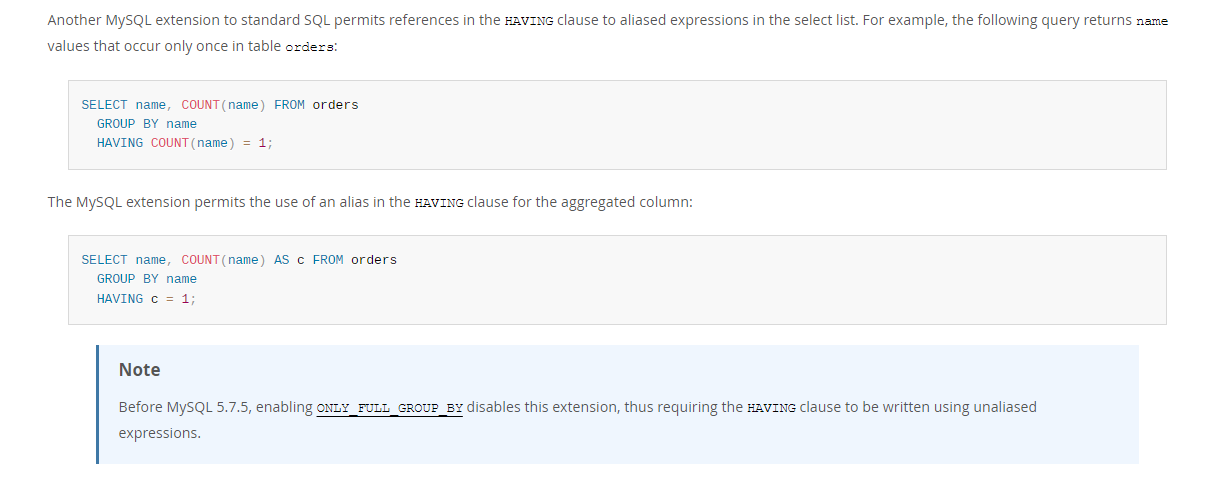This screenshot has width=1232, height=487.
Task: Click SELECT keyword in the first code block
Action: point(104,105)
